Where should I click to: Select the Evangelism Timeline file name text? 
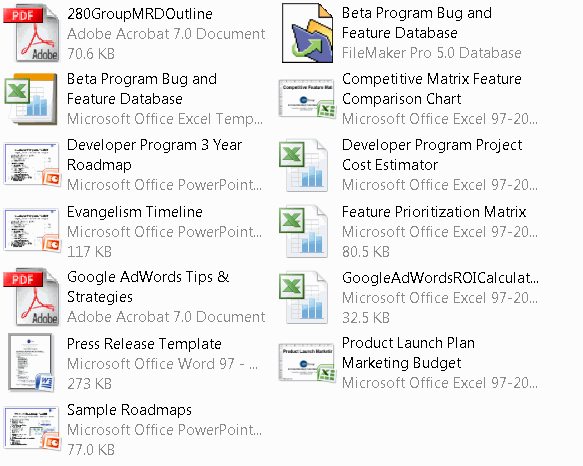click(135, 212)
